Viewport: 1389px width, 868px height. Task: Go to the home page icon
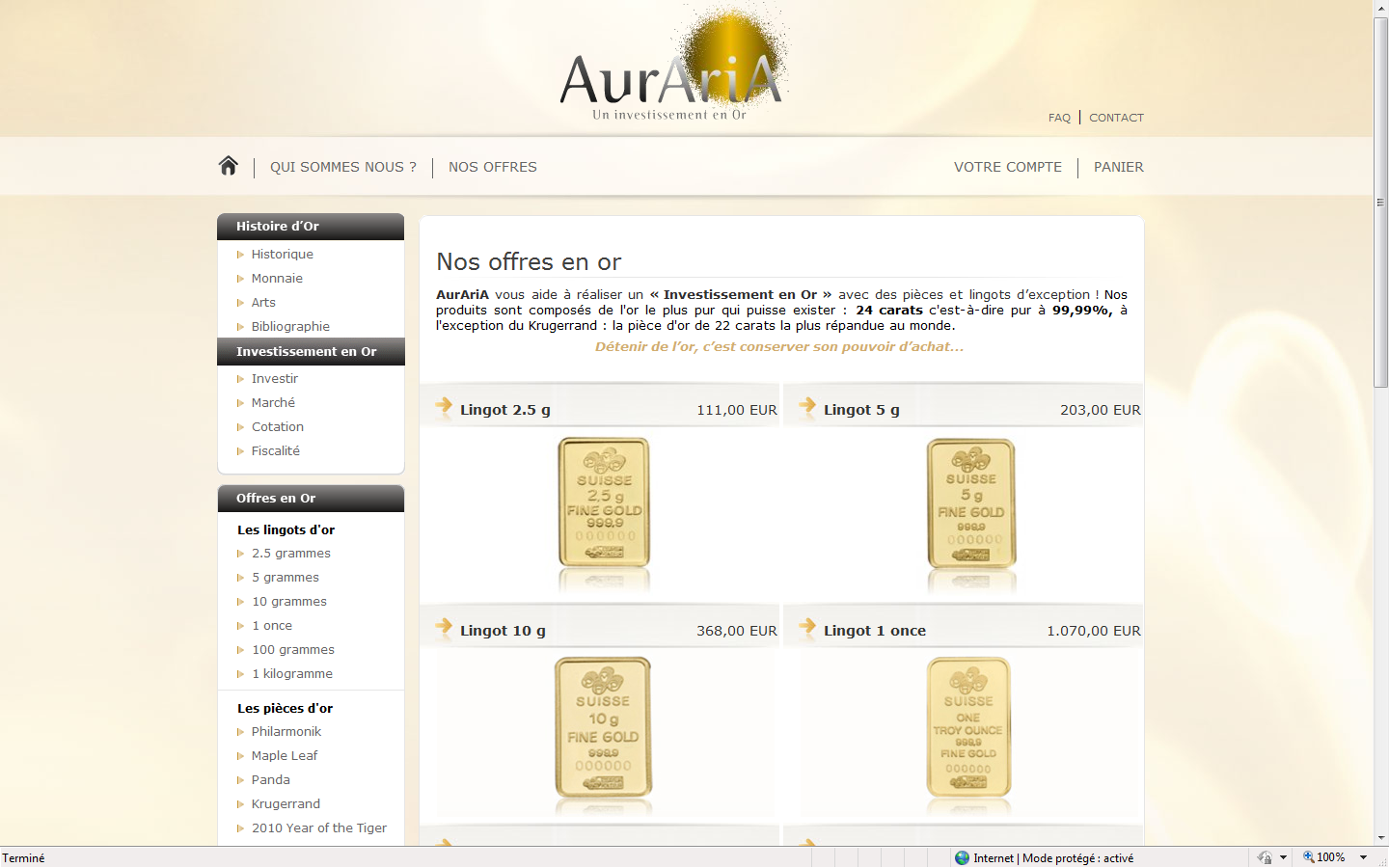coord(229,166)
